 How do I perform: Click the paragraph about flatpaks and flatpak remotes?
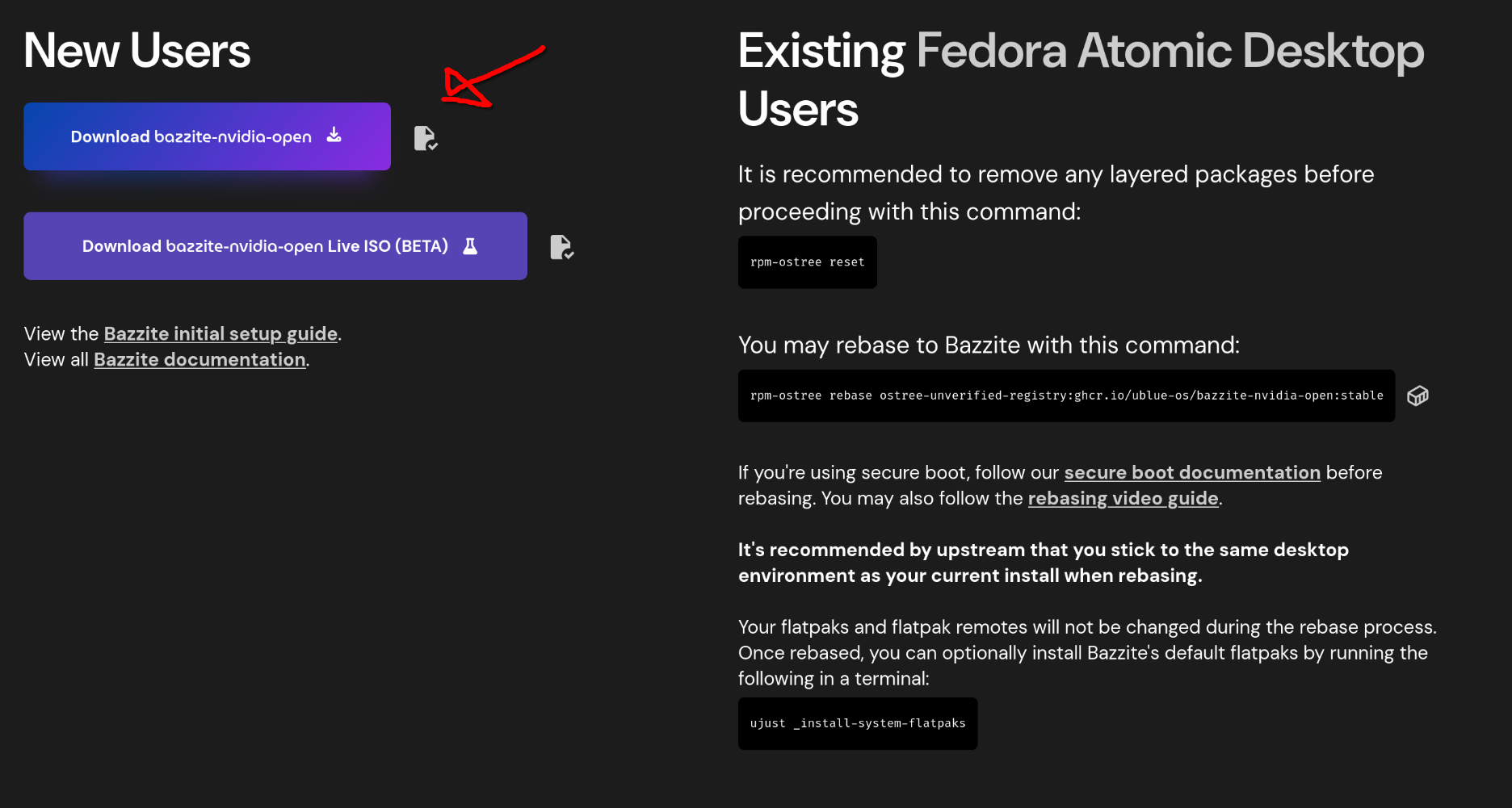click(x=1086, y=652)
